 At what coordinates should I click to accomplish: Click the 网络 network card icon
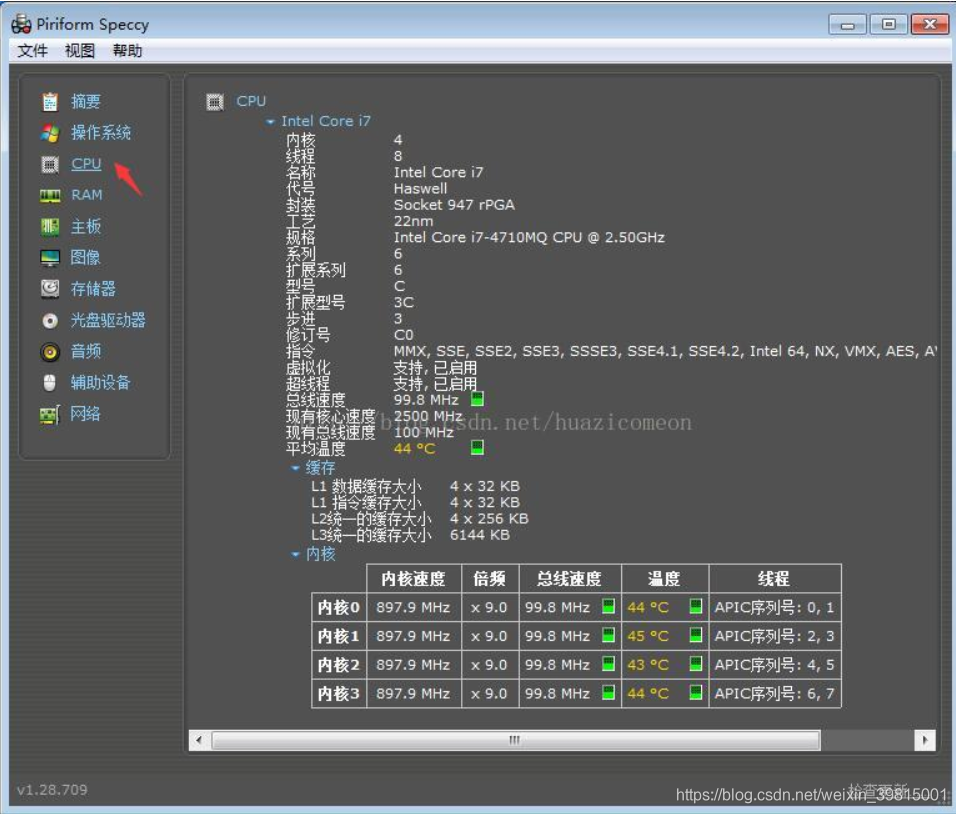[x=50, y=415]
